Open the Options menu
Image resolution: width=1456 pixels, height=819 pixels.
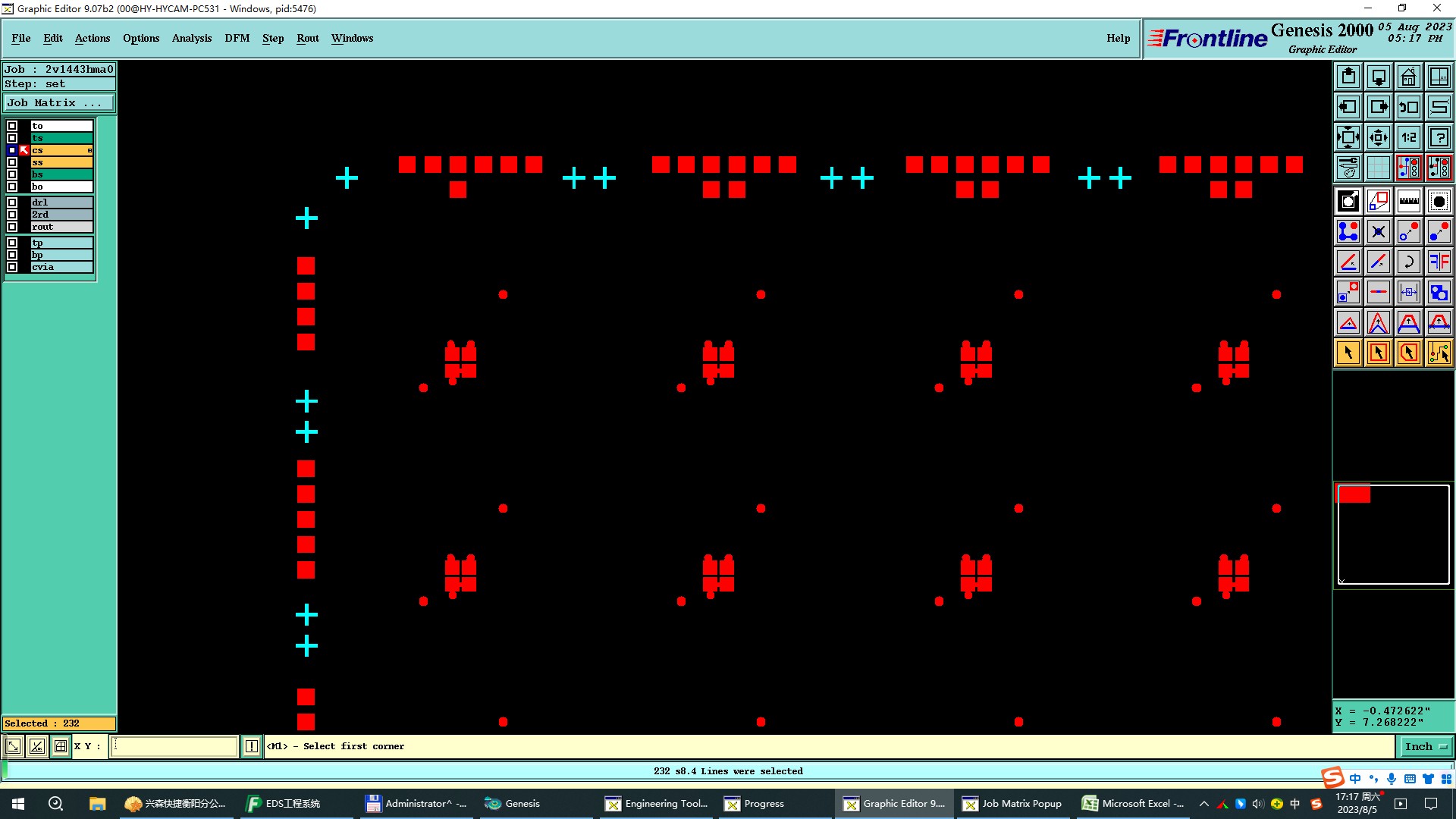[x=141, y=38]
